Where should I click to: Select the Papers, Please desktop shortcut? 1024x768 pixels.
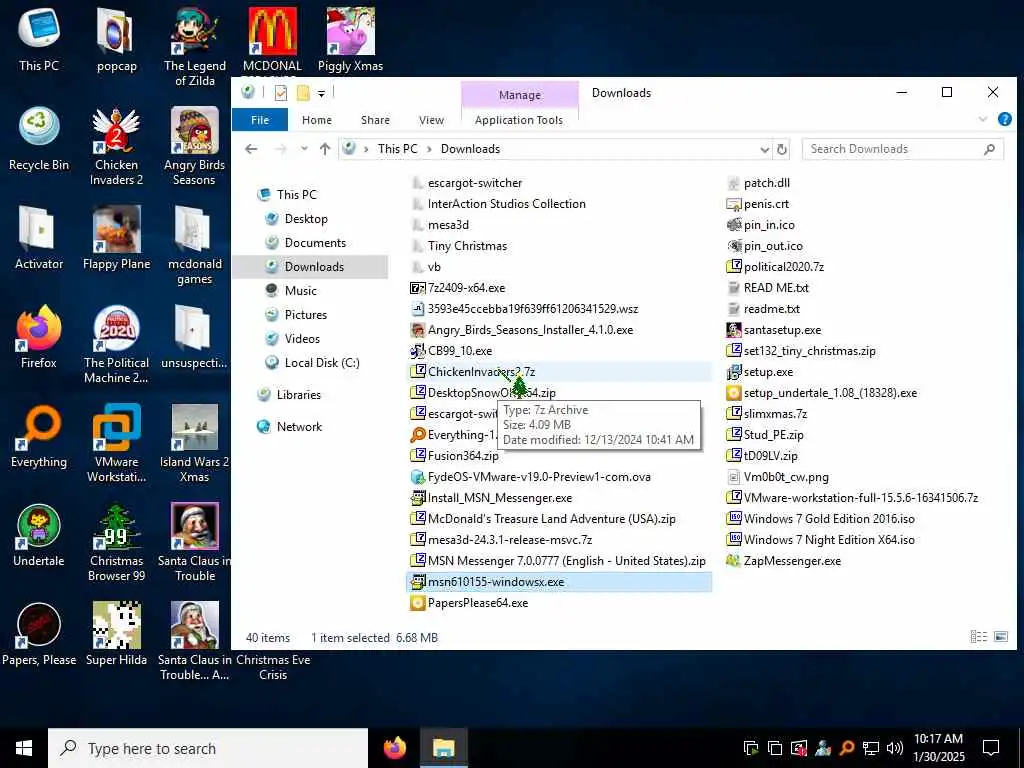tap(39, 633)
